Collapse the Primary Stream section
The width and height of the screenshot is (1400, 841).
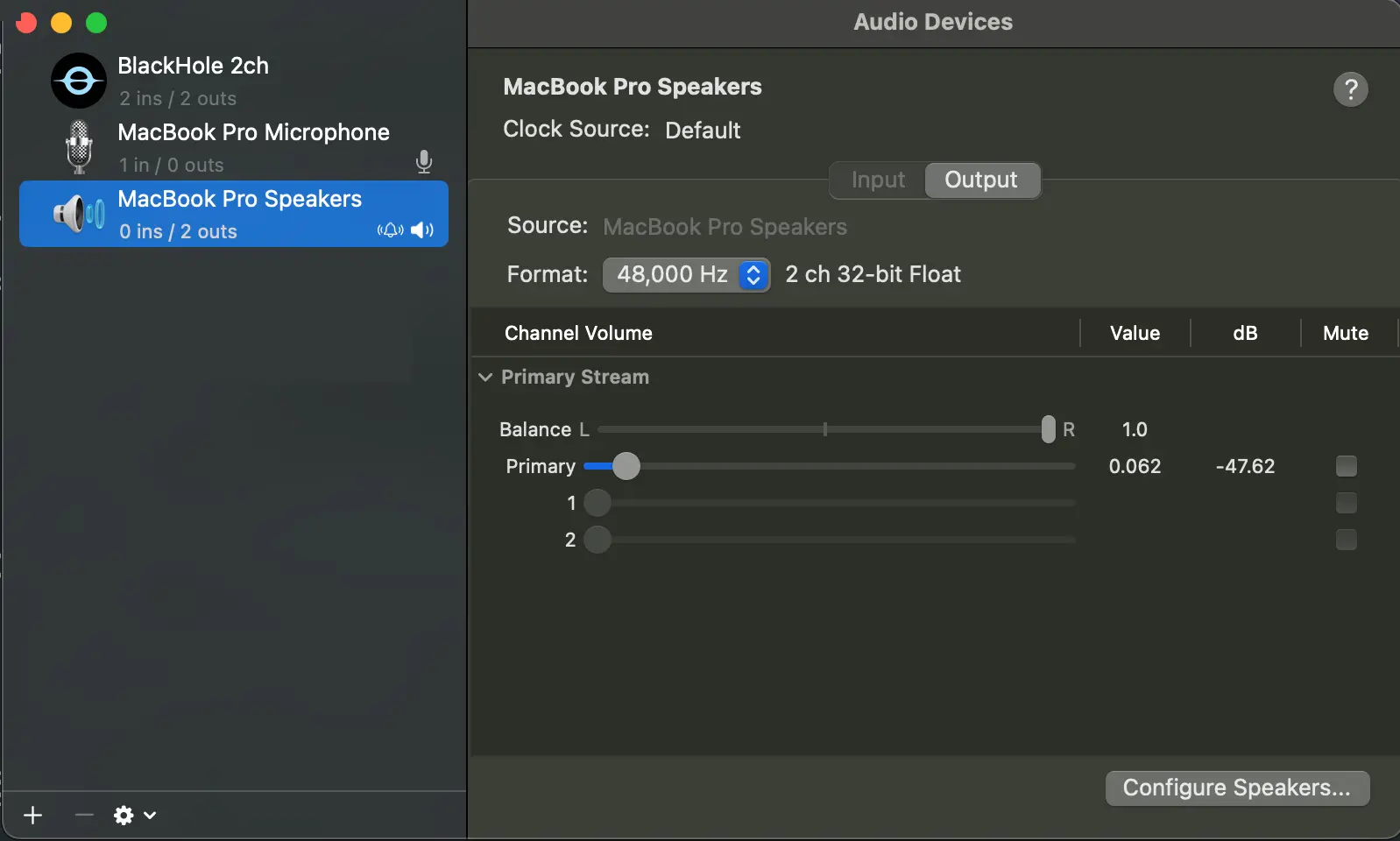point(485,378)
